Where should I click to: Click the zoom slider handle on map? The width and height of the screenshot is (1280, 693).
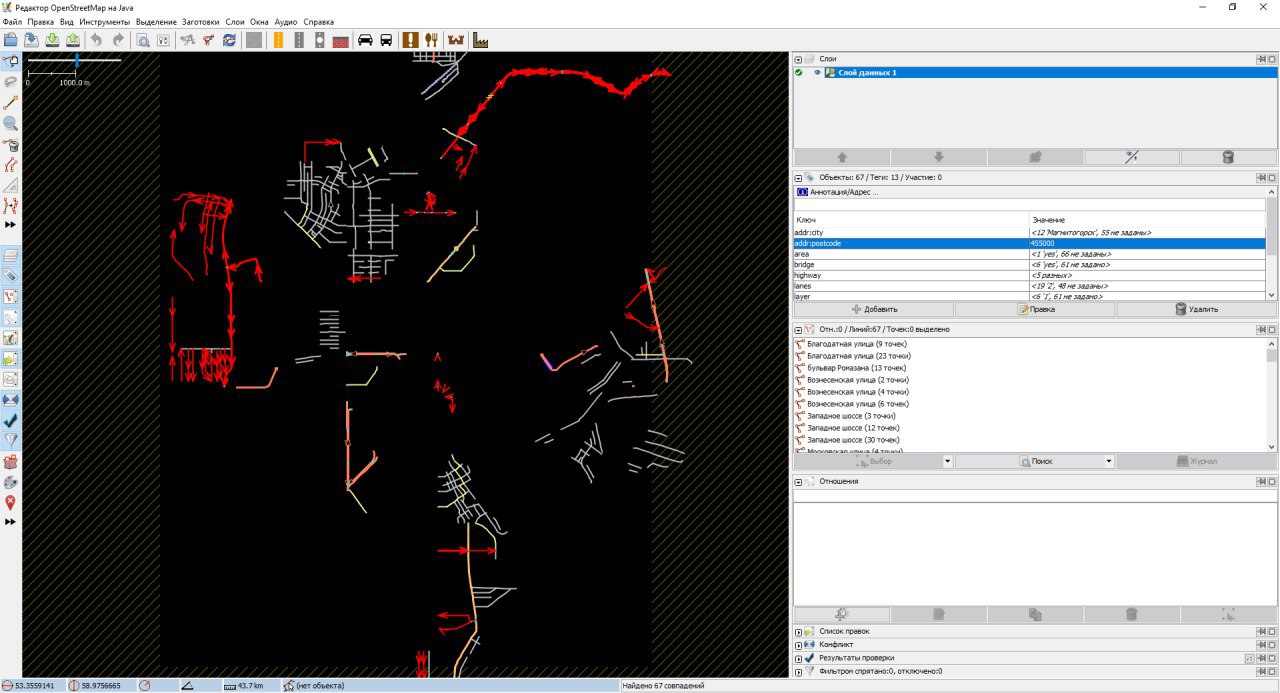click(x=77, y=61)
